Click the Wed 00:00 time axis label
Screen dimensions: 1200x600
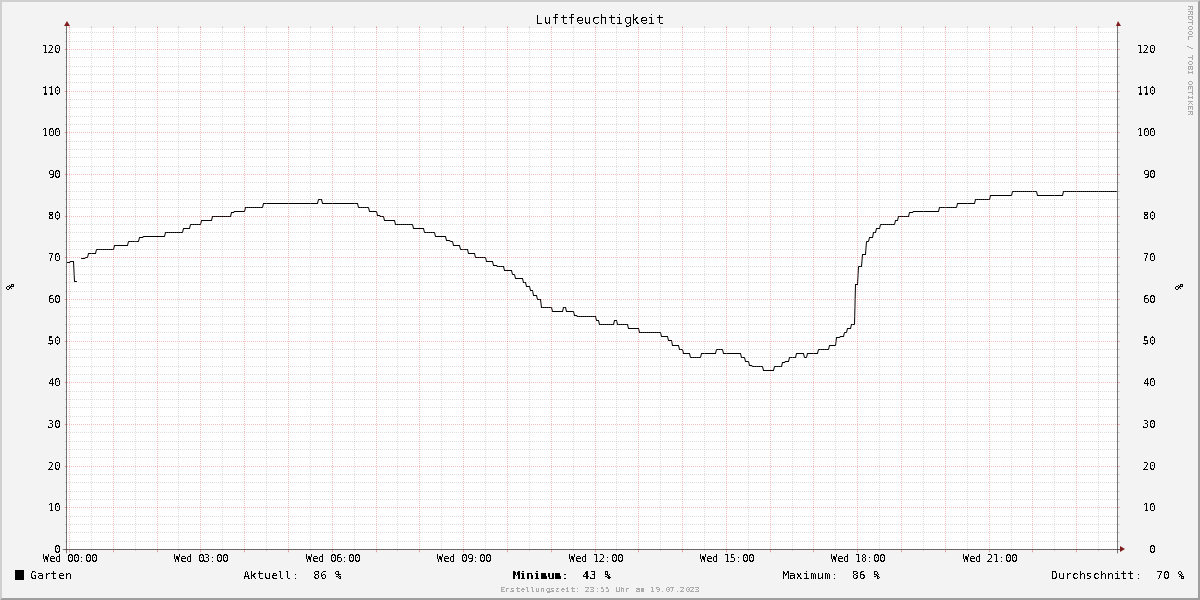(x=70, y=558)
